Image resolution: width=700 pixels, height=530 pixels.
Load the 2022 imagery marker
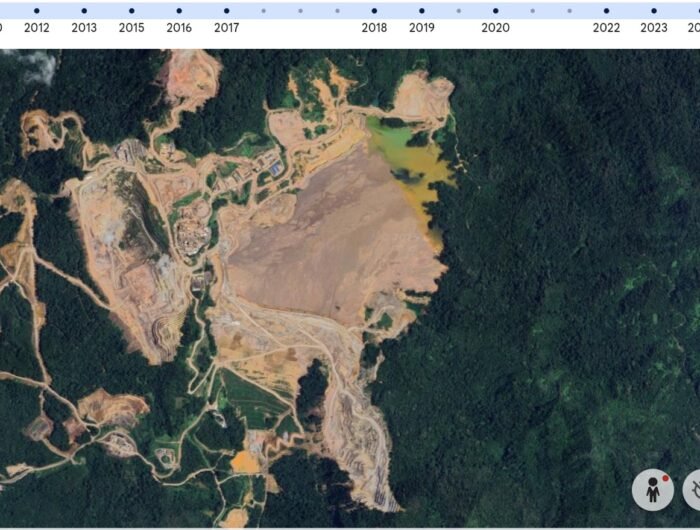(x=606, y=11)
